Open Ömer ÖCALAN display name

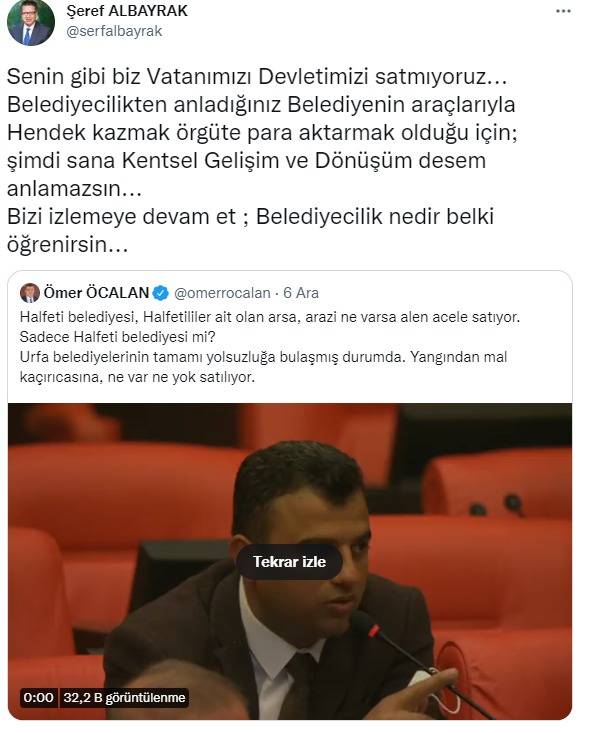(96, 293)
